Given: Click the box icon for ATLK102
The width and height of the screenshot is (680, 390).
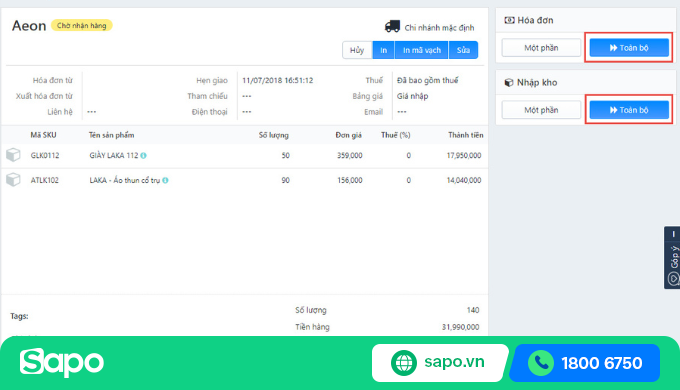Looking at the screenshot, I should [x=13, y=180].
